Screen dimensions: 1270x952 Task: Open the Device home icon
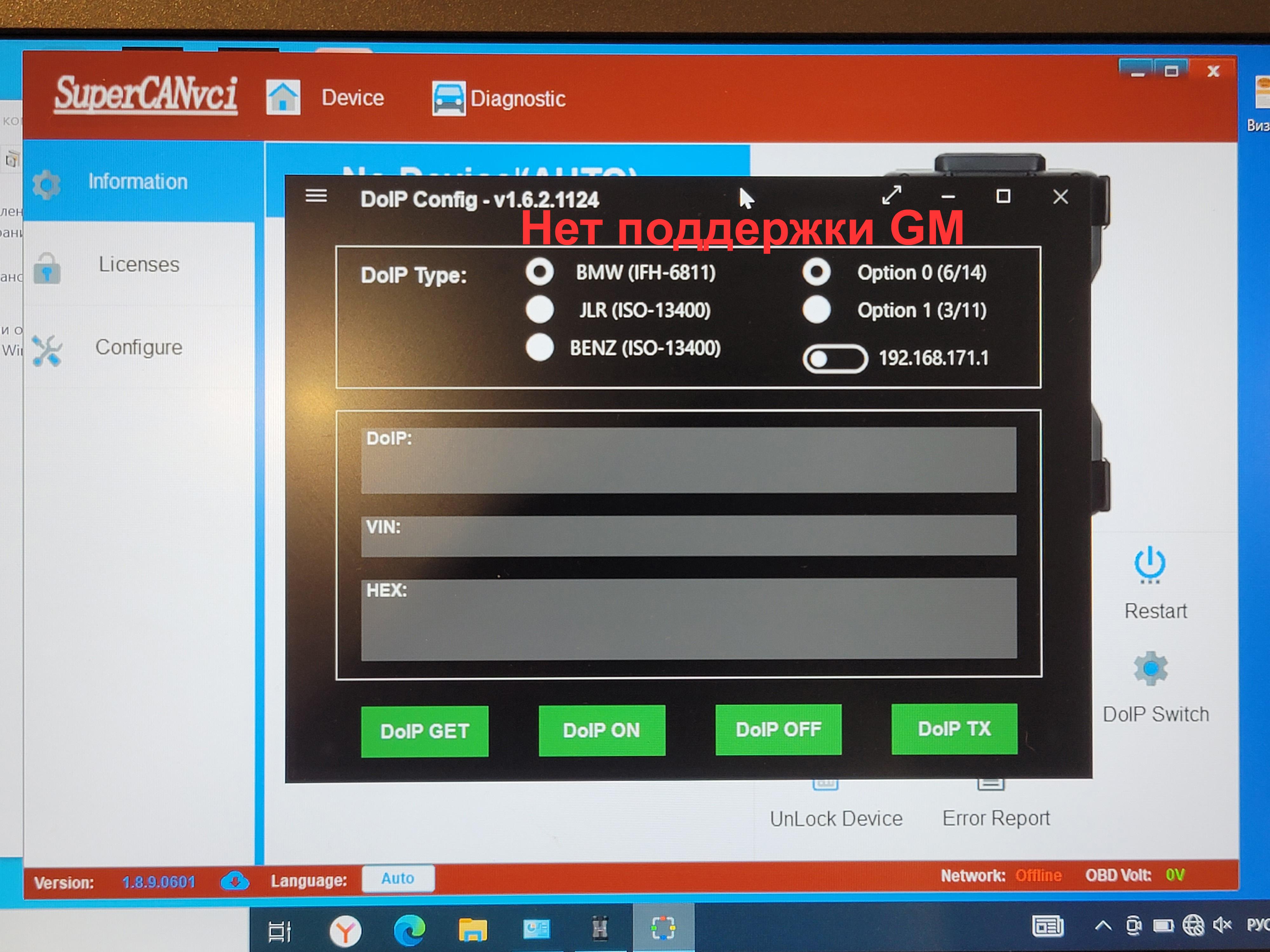coord(283,97)
